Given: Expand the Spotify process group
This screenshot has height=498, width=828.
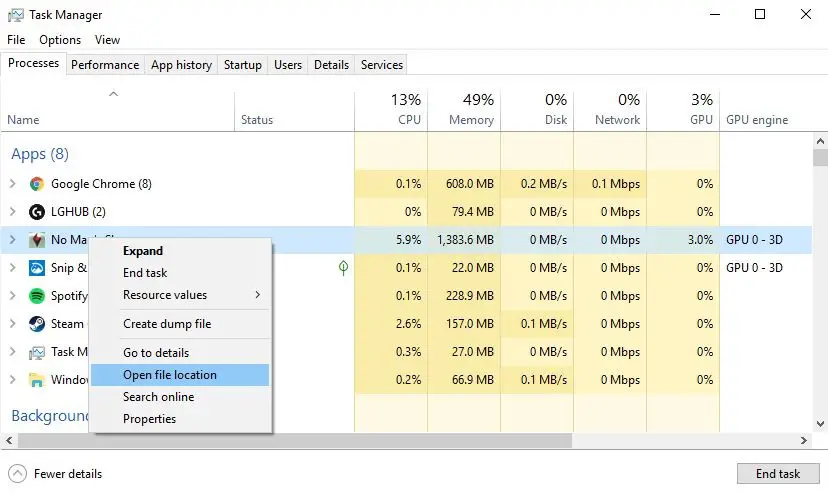Looking at the screenshot, I should point(12,296).
